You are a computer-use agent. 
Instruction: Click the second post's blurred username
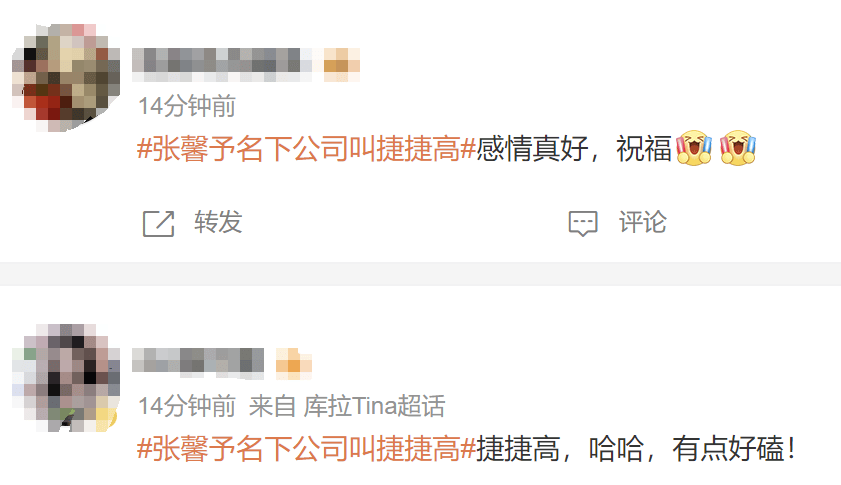(x=198, y=361)
